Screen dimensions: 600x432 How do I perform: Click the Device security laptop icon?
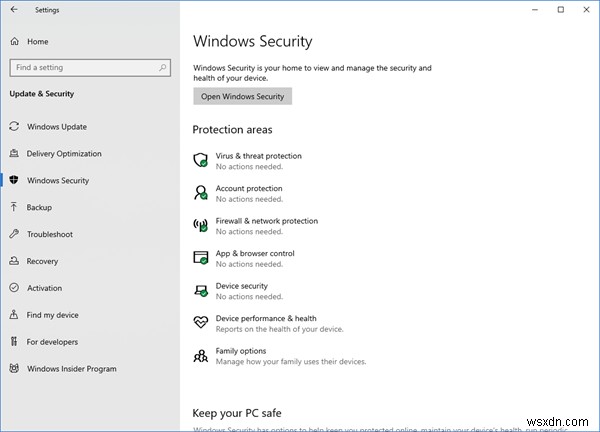point(201,291)
